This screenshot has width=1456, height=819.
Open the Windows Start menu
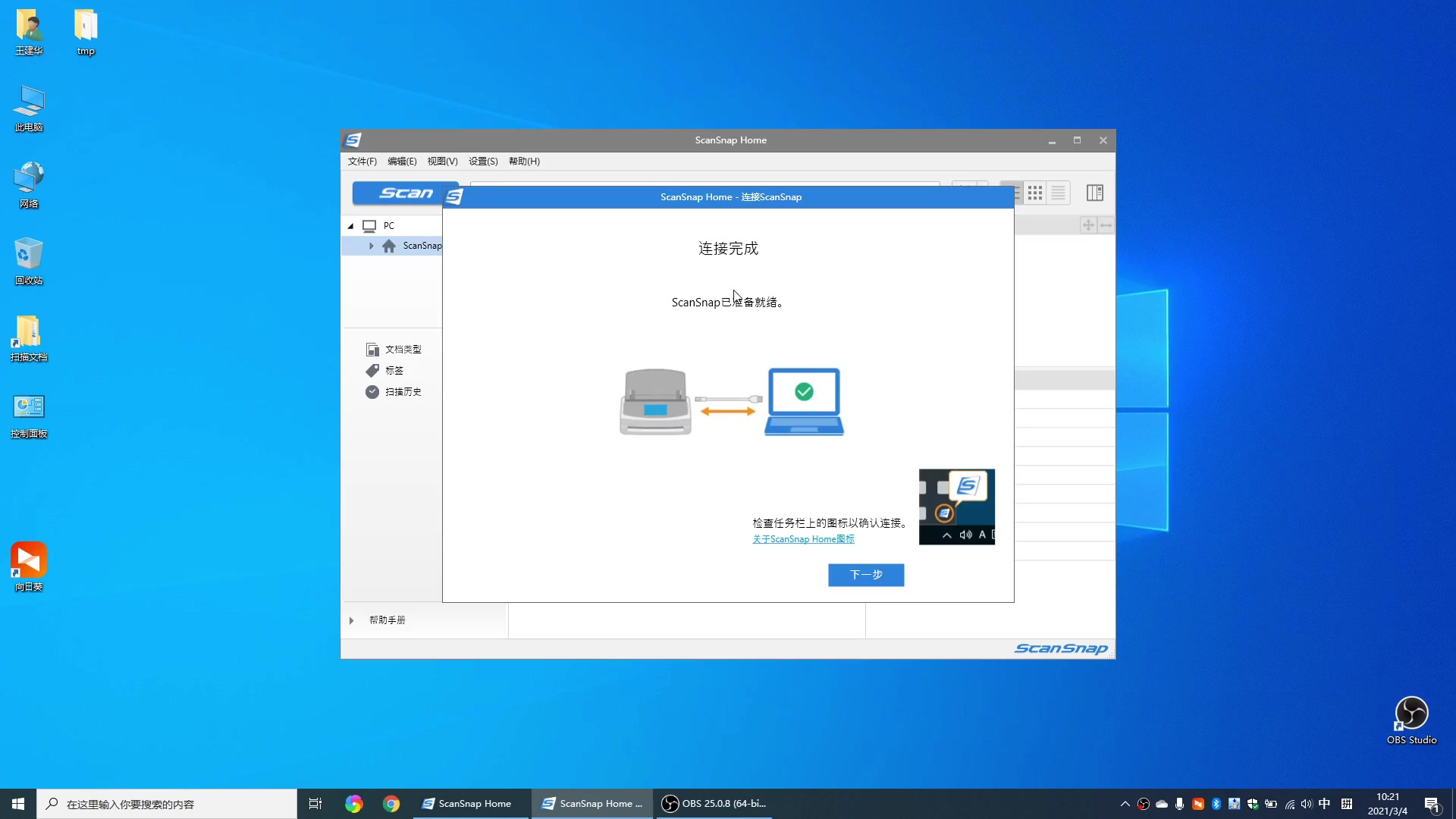coord(18,804)
